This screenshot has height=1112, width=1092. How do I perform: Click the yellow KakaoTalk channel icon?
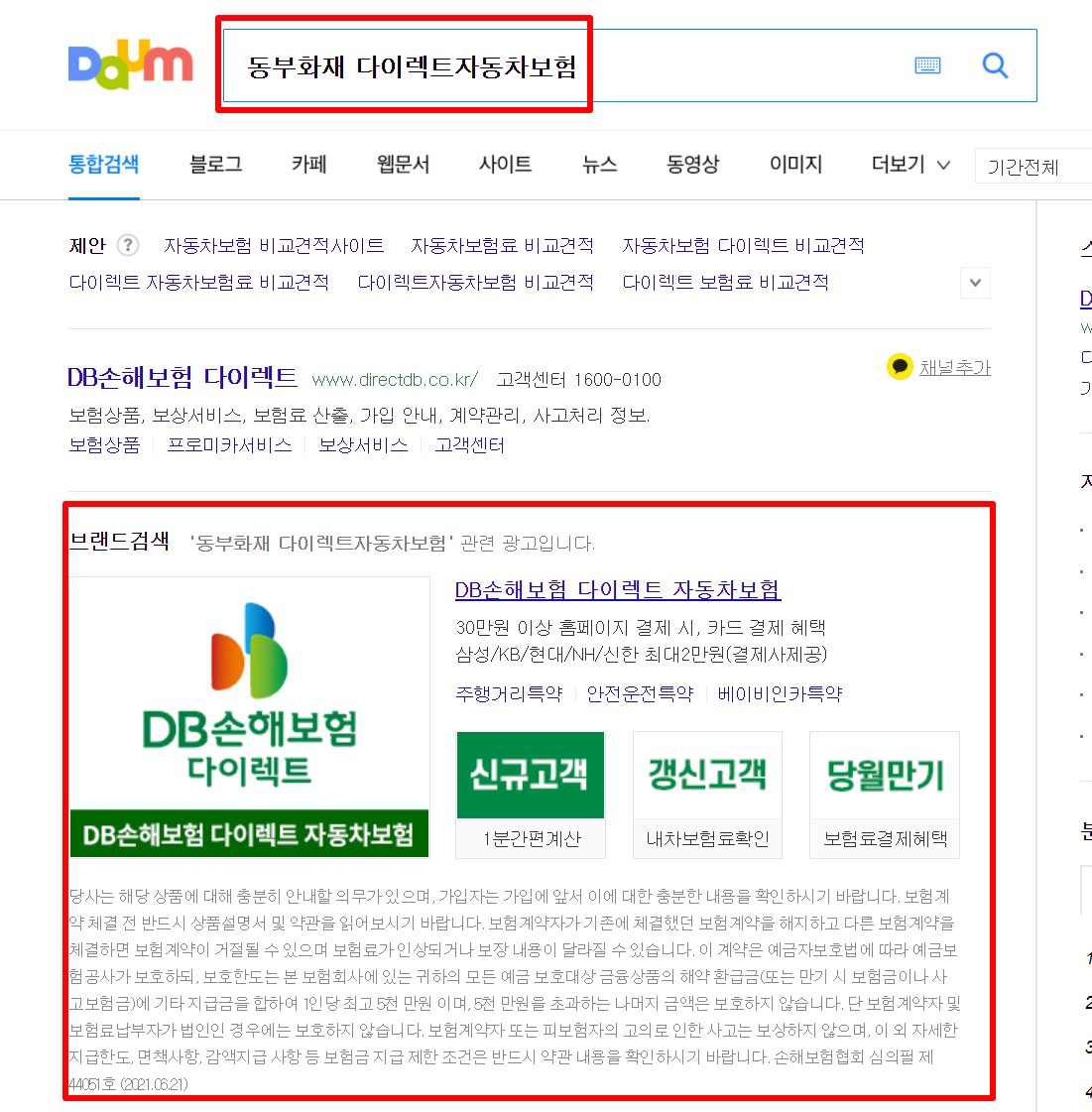tap(900, 367)
